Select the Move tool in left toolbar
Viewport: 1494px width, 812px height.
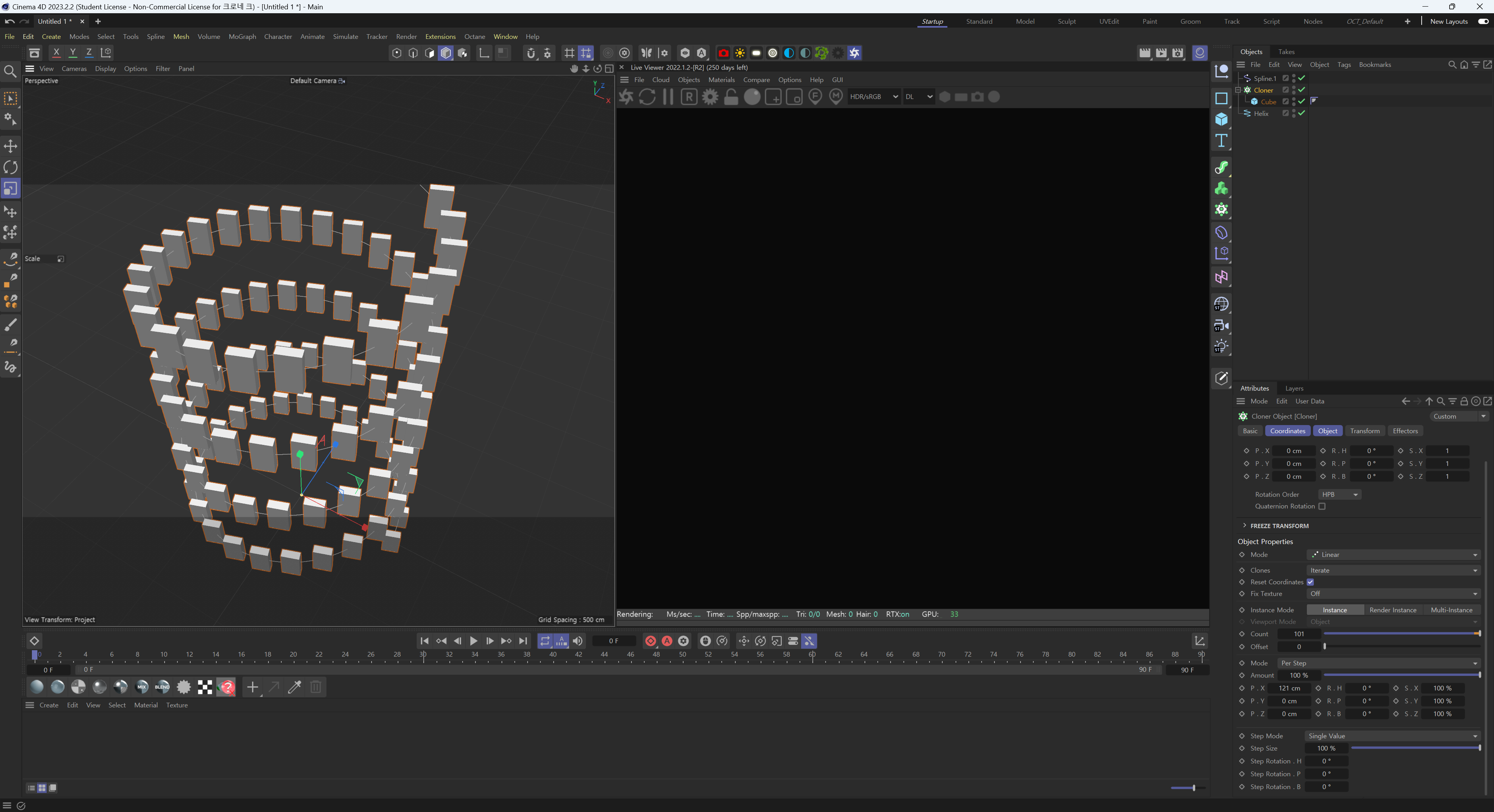coord(11,146)
